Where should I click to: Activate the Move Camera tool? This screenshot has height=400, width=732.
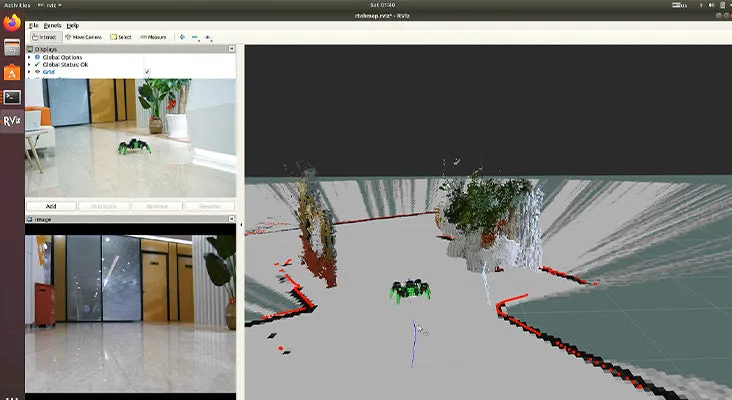pyautogui.click(x=84, y=37)
